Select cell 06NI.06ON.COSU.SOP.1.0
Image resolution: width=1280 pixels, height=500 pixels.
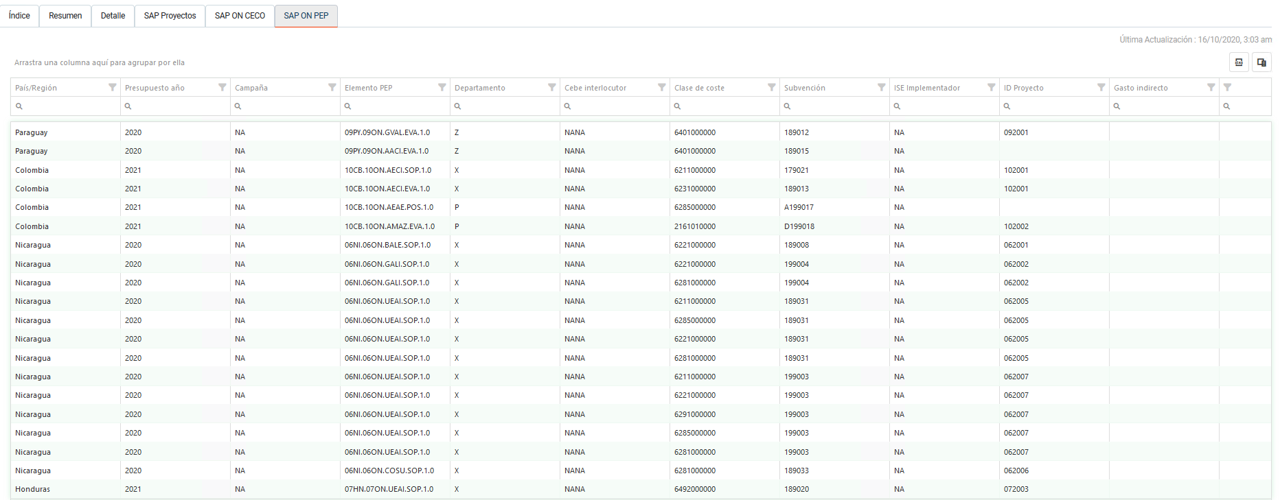(x=395, y=470)
